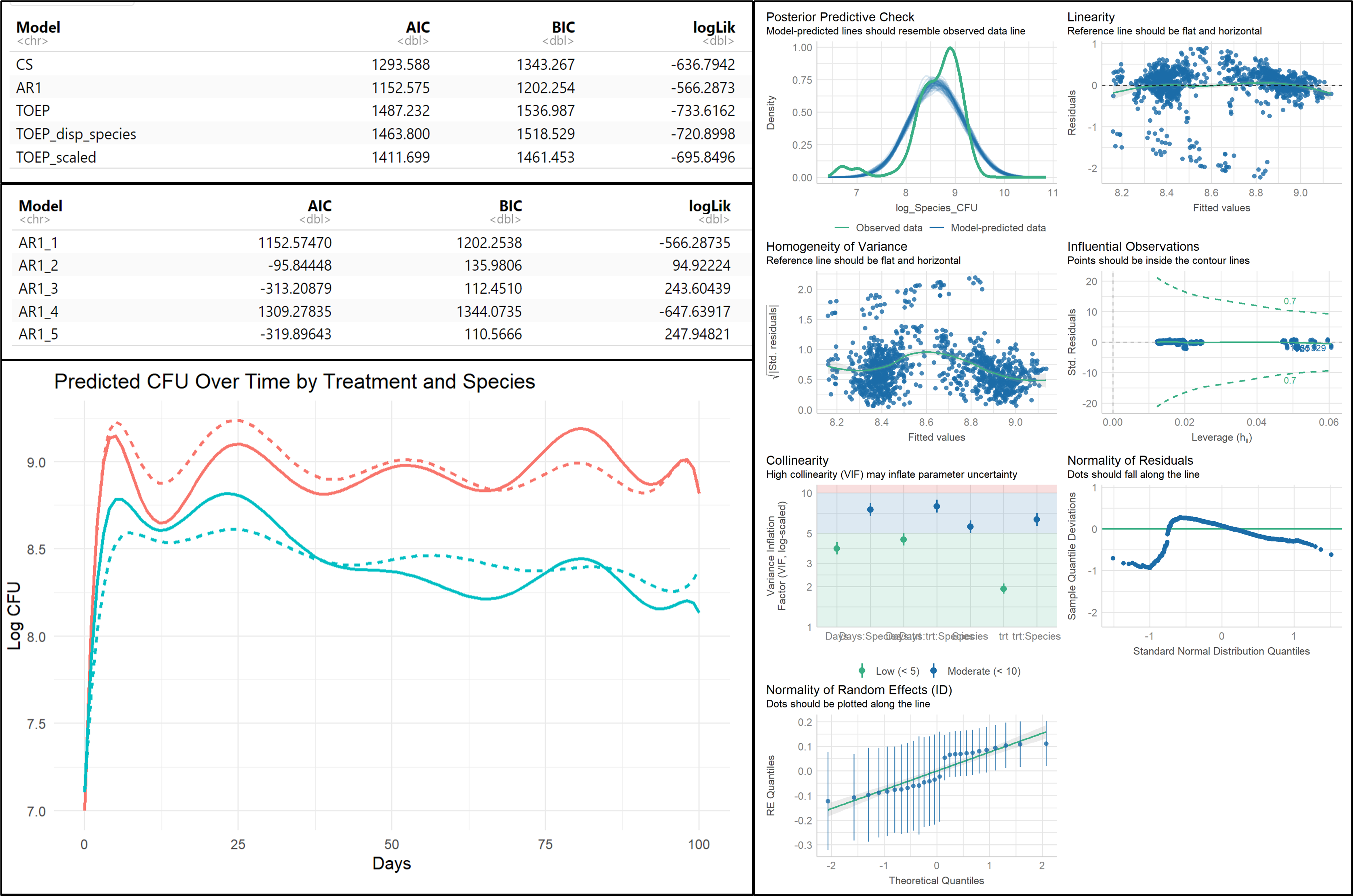Click the TOEP_disp_species row label
The height and width of the screenshot is (896, 1353).
(x=76, y=134)
